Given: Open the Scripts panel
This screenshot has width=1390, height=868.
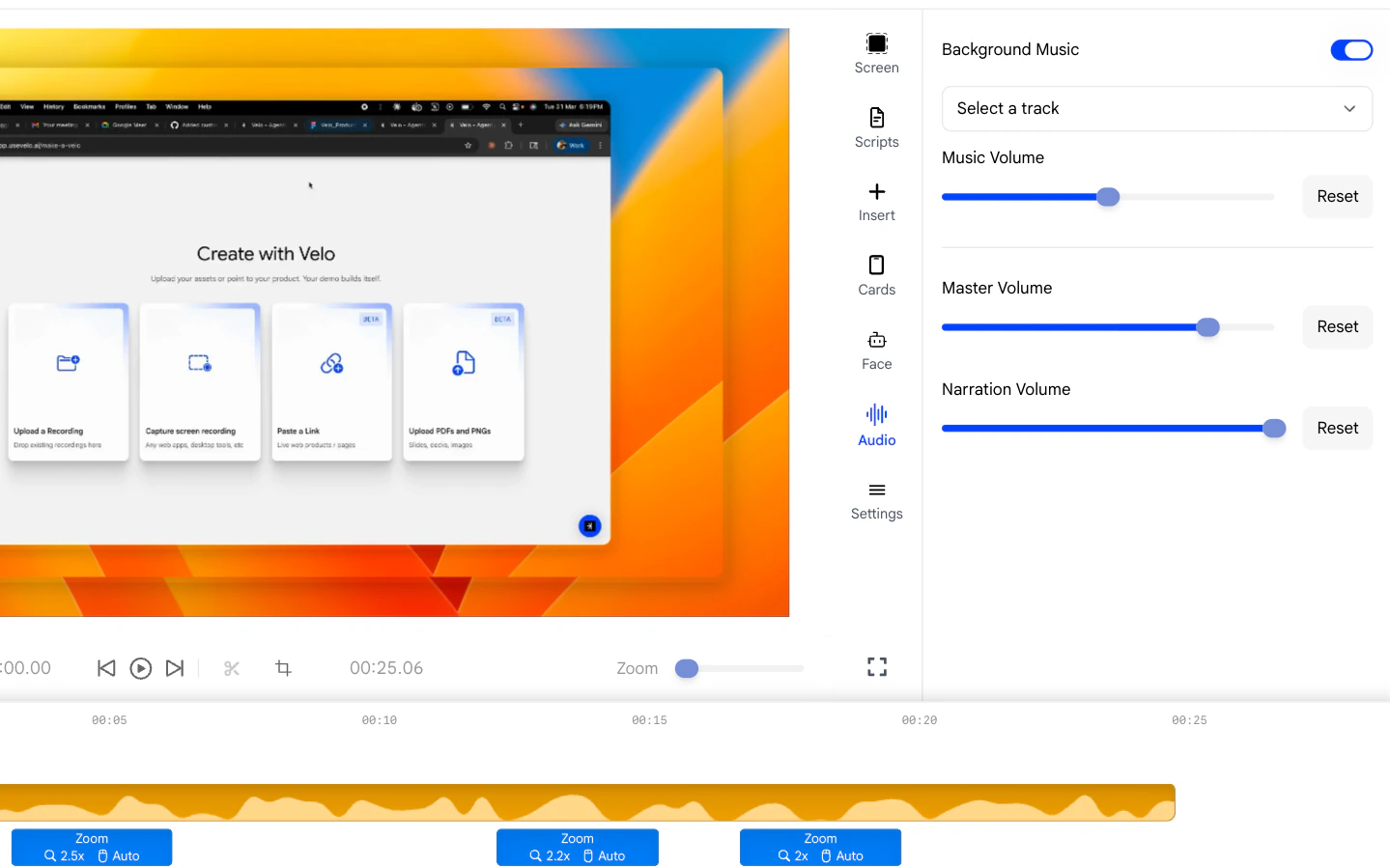Looking at the screenshot, I should 876,128.
